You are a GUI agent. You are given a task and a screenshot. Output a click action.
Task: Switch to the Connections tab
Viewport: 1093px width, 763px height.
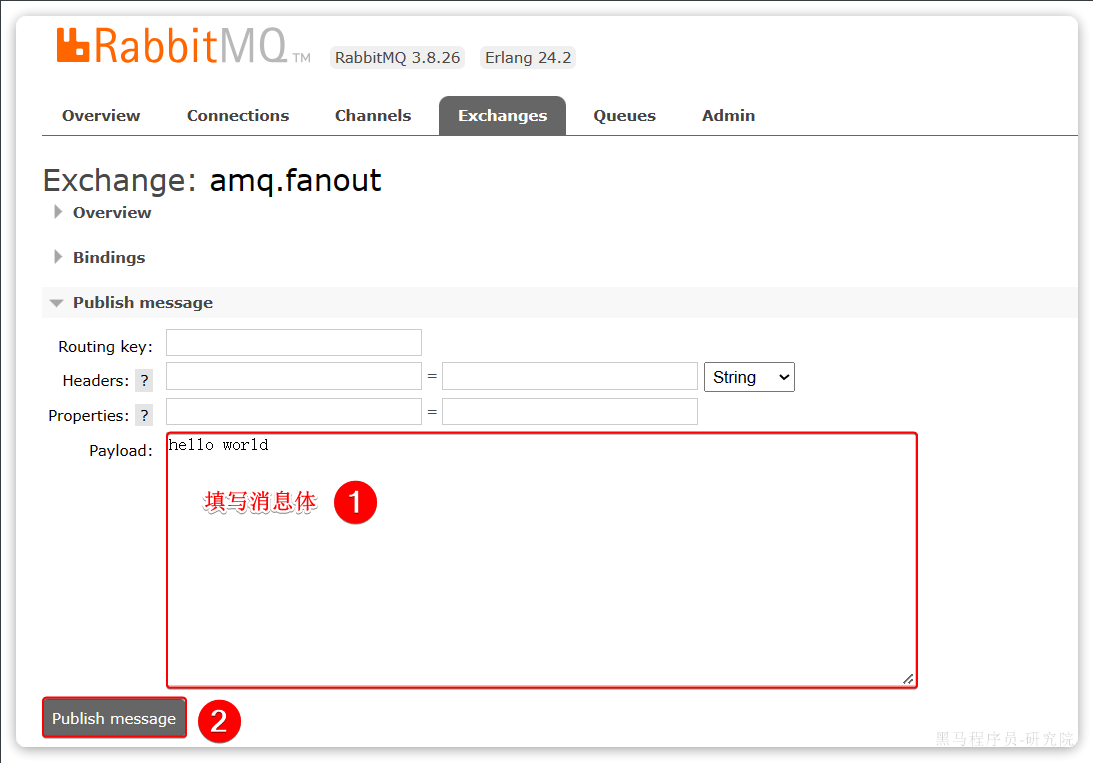coord(238,116)
